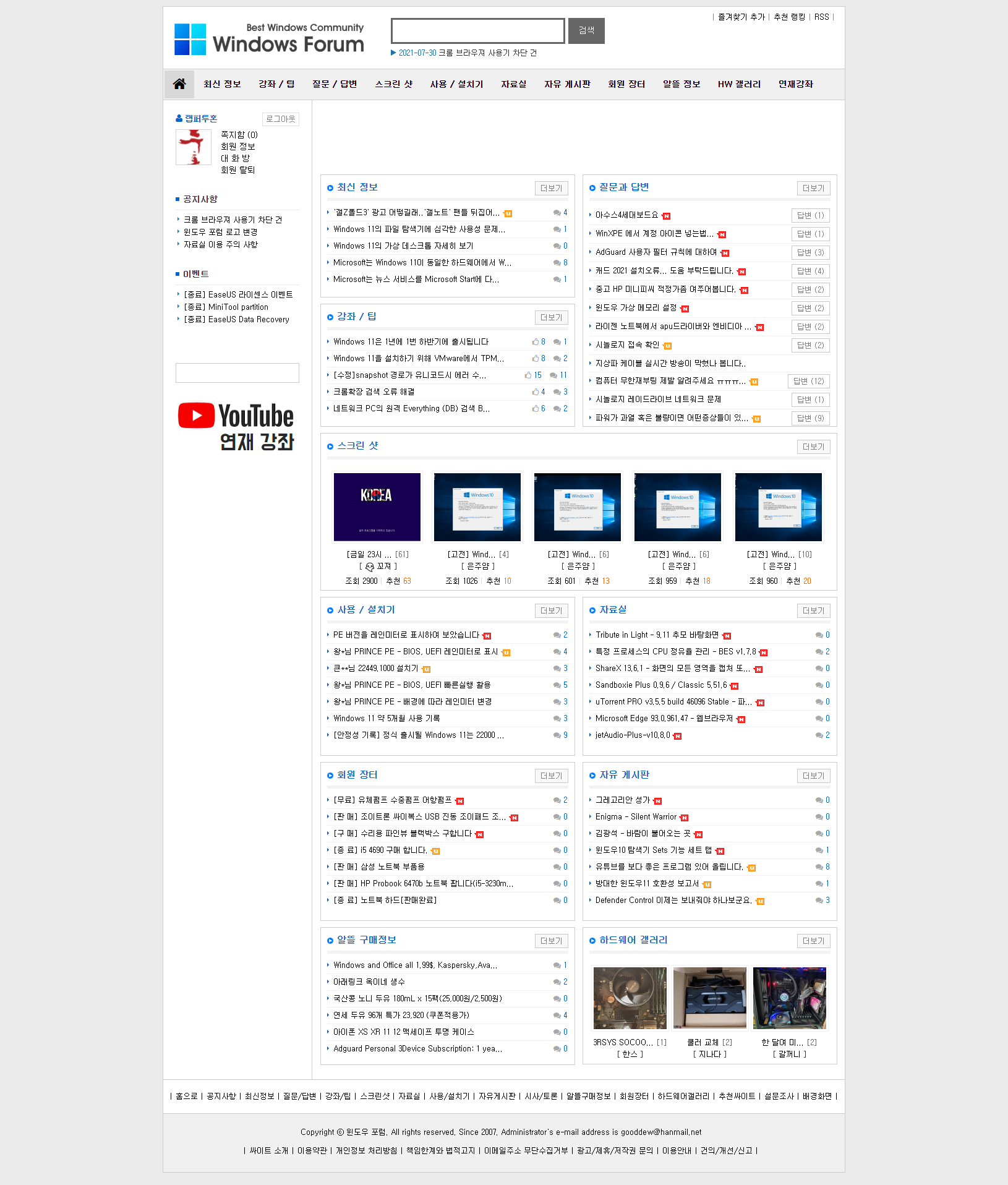Click the new badge next to 아수스4세대보드요

pyautogui.click(x=666, y=216)
